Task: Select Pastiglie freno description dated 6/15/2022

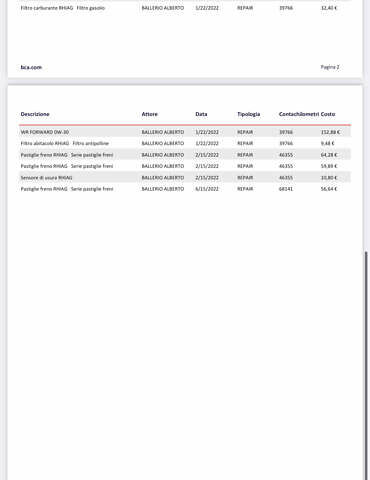Action: pyautogui.click(x=67, y=189)
